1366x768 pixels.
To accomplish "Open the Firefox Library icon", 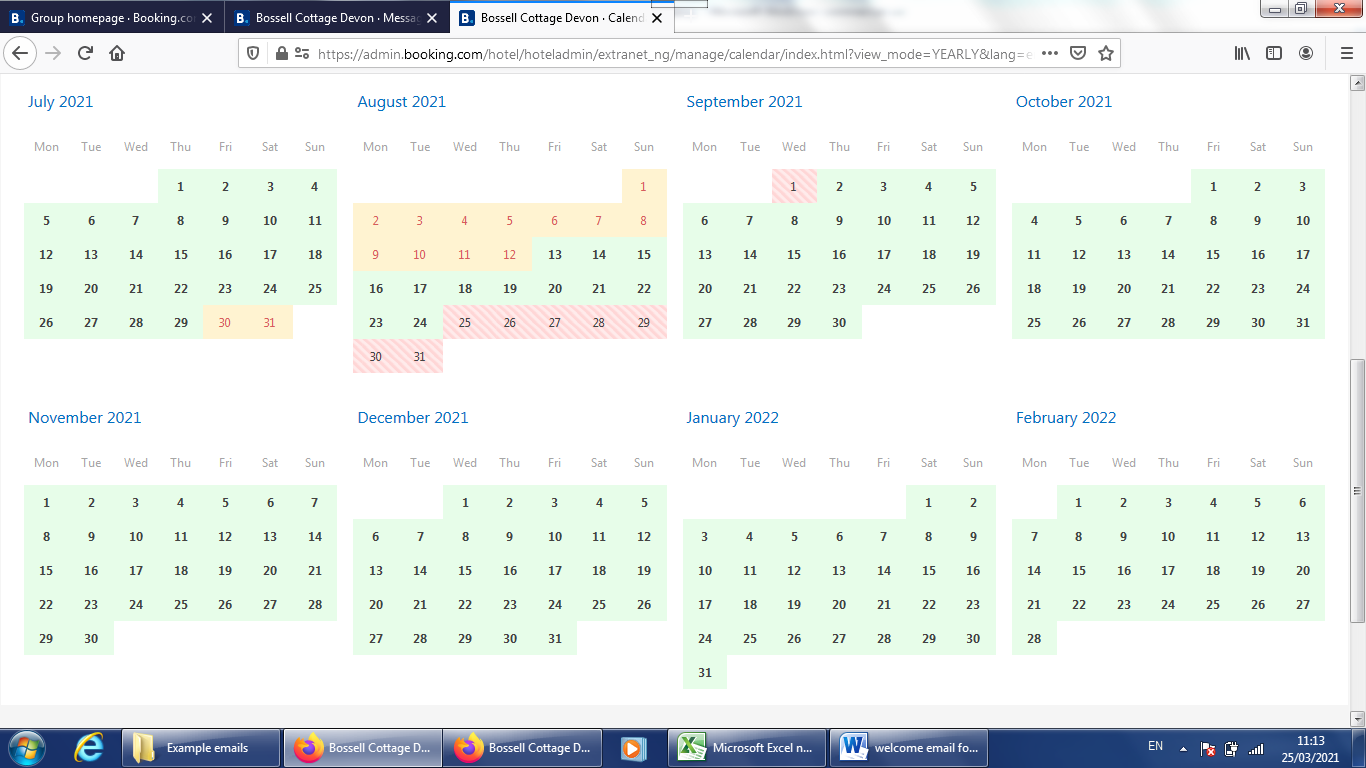I will tap(1242, 53).
